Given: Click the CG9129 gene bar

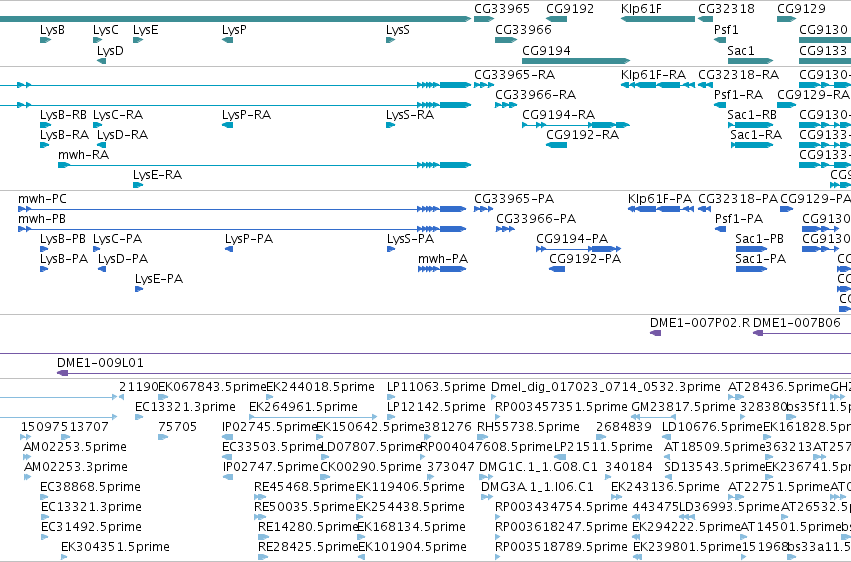Looking at the screenshot, I should coord(786,19).
